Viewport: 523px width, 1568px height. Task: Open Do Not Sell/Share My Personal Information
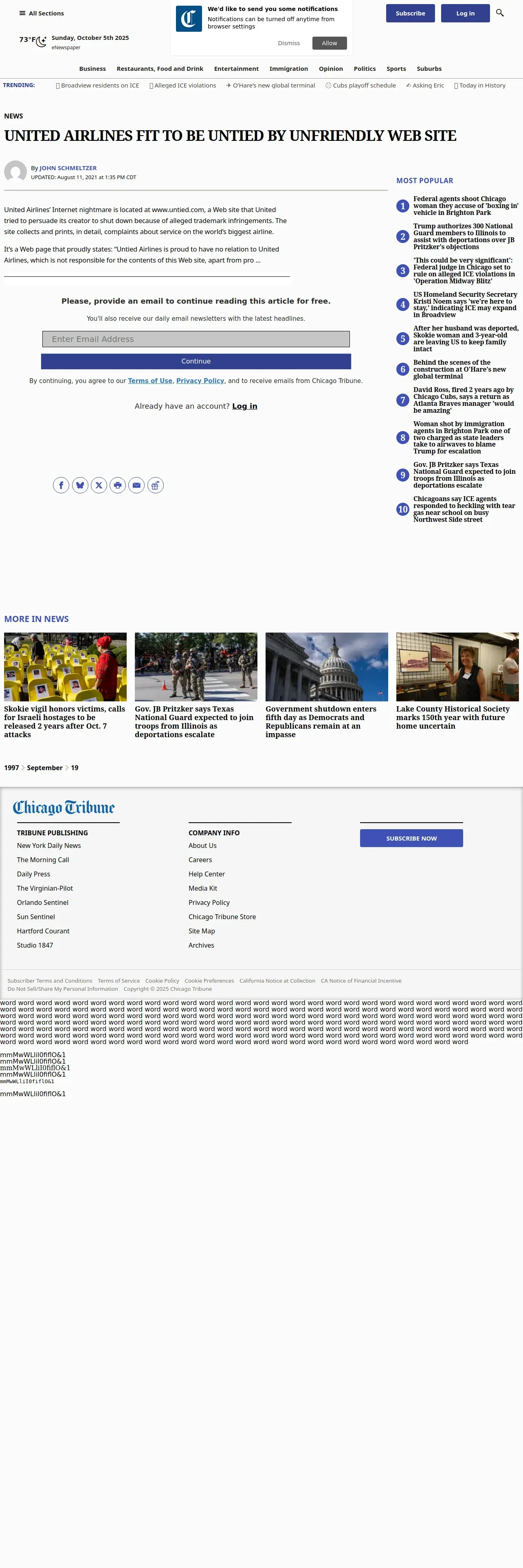point(63,989)
